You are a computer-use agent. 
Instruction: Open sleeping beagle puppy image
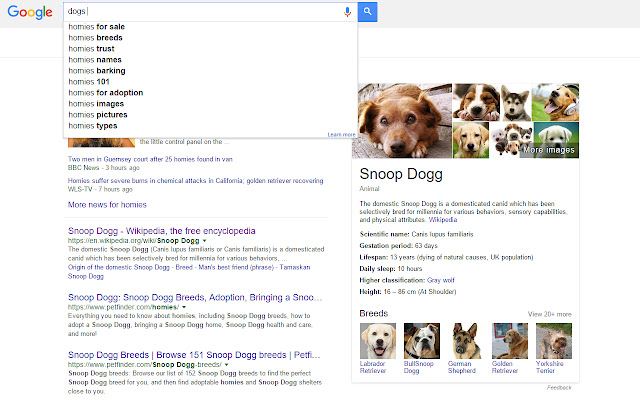(x=476, y=102)
